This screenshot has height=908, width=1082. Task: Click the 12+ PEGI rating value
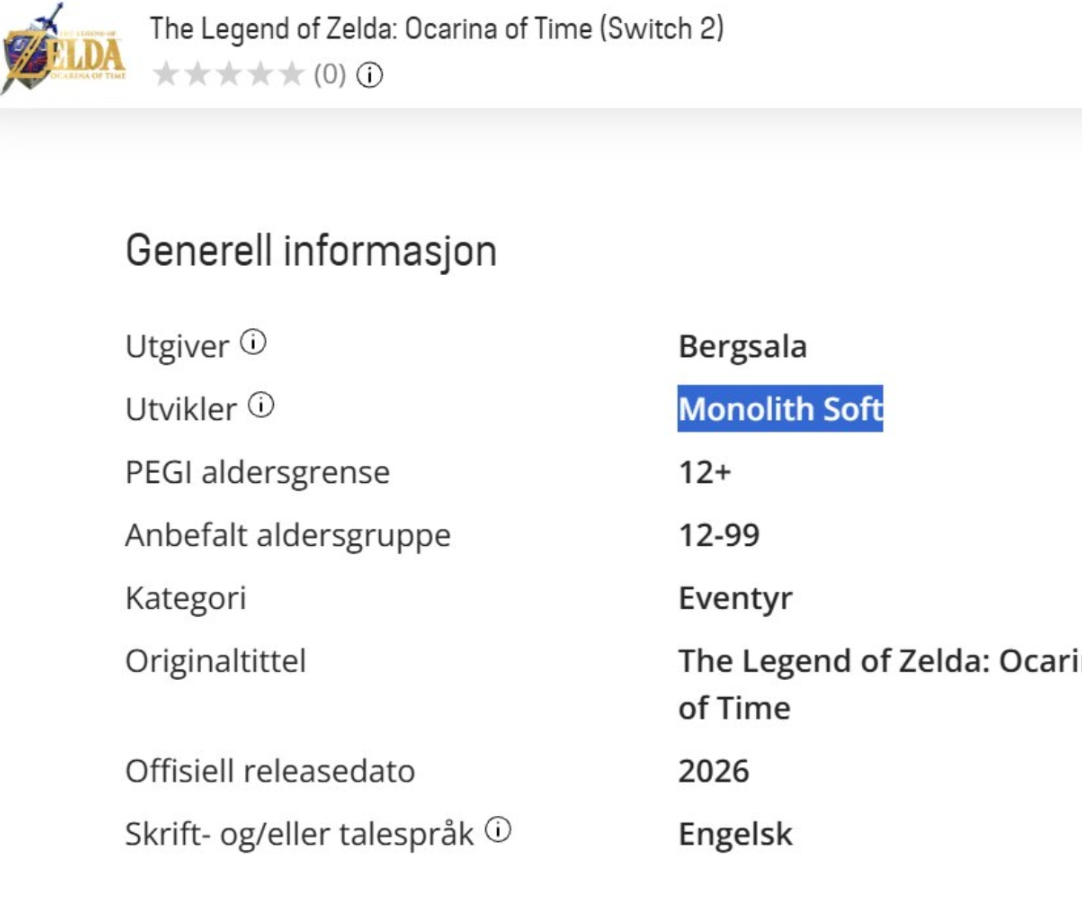tap(705, 473)
